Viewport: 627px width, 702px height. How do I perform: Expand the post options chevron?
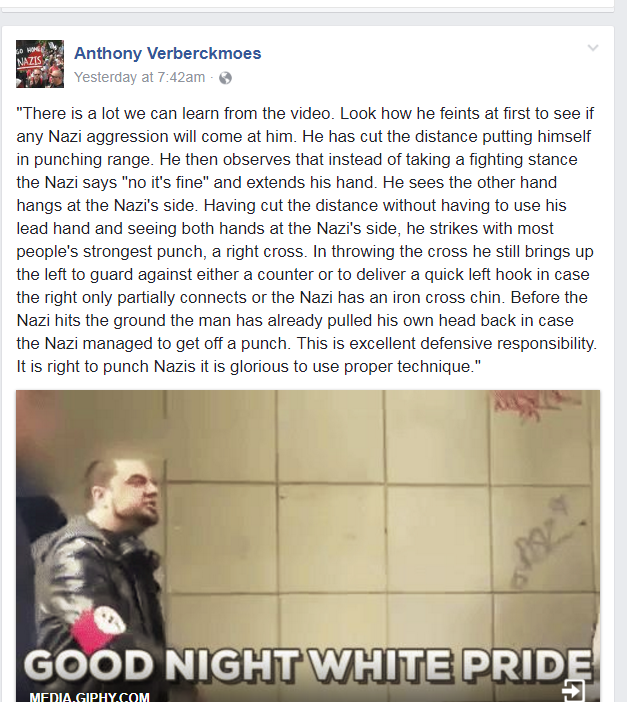593,48
